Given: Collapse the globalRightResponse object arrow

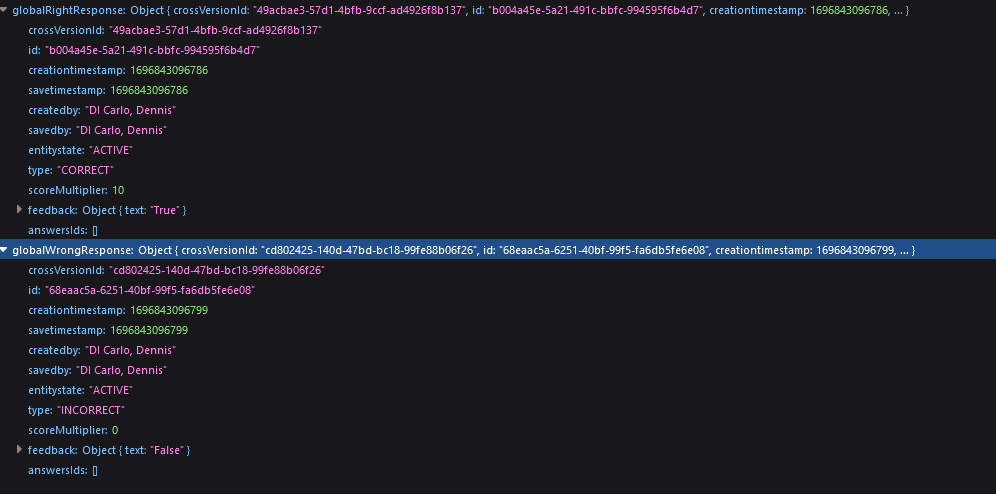Looking at the screenshot, I should pyautogui.click(x=4, y=10).
